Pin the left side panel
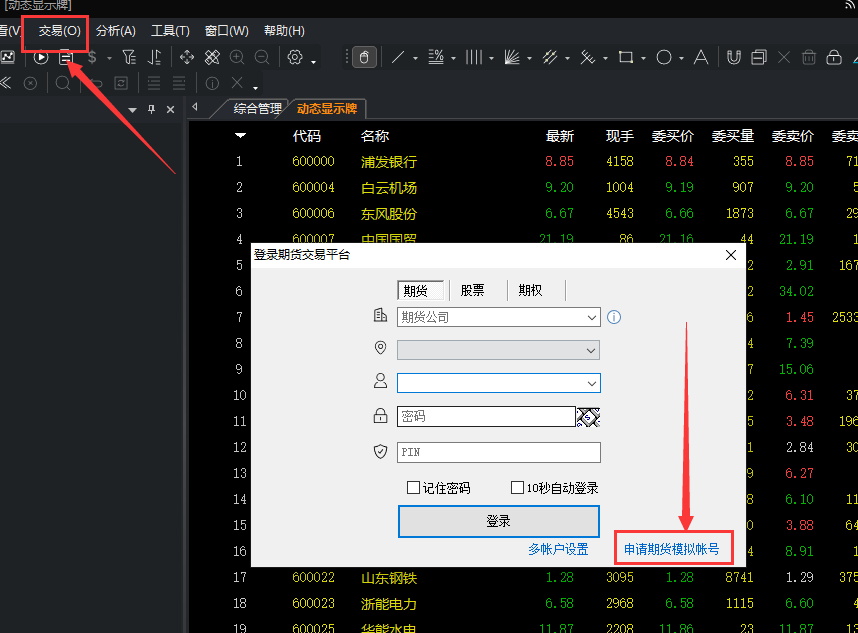This screenshot has width=858, height=633. pyautogui.click(x=152, y=109)
